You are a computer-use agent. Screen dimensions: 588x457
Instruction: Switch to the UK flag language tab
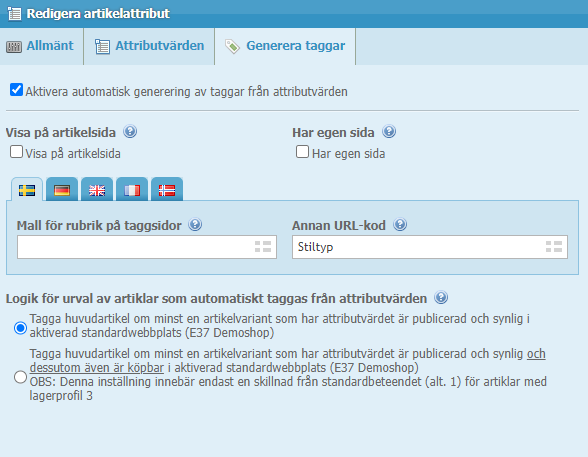[x=97, y=190]
